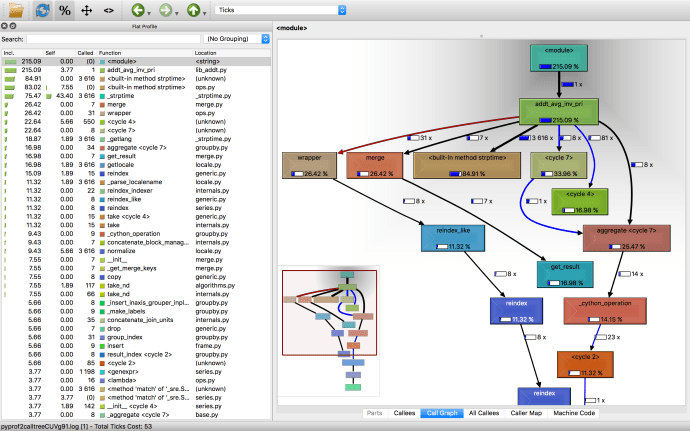Close the Flat Profile panel
This screenshot has width=690, height=431.
tap(5, 27)
